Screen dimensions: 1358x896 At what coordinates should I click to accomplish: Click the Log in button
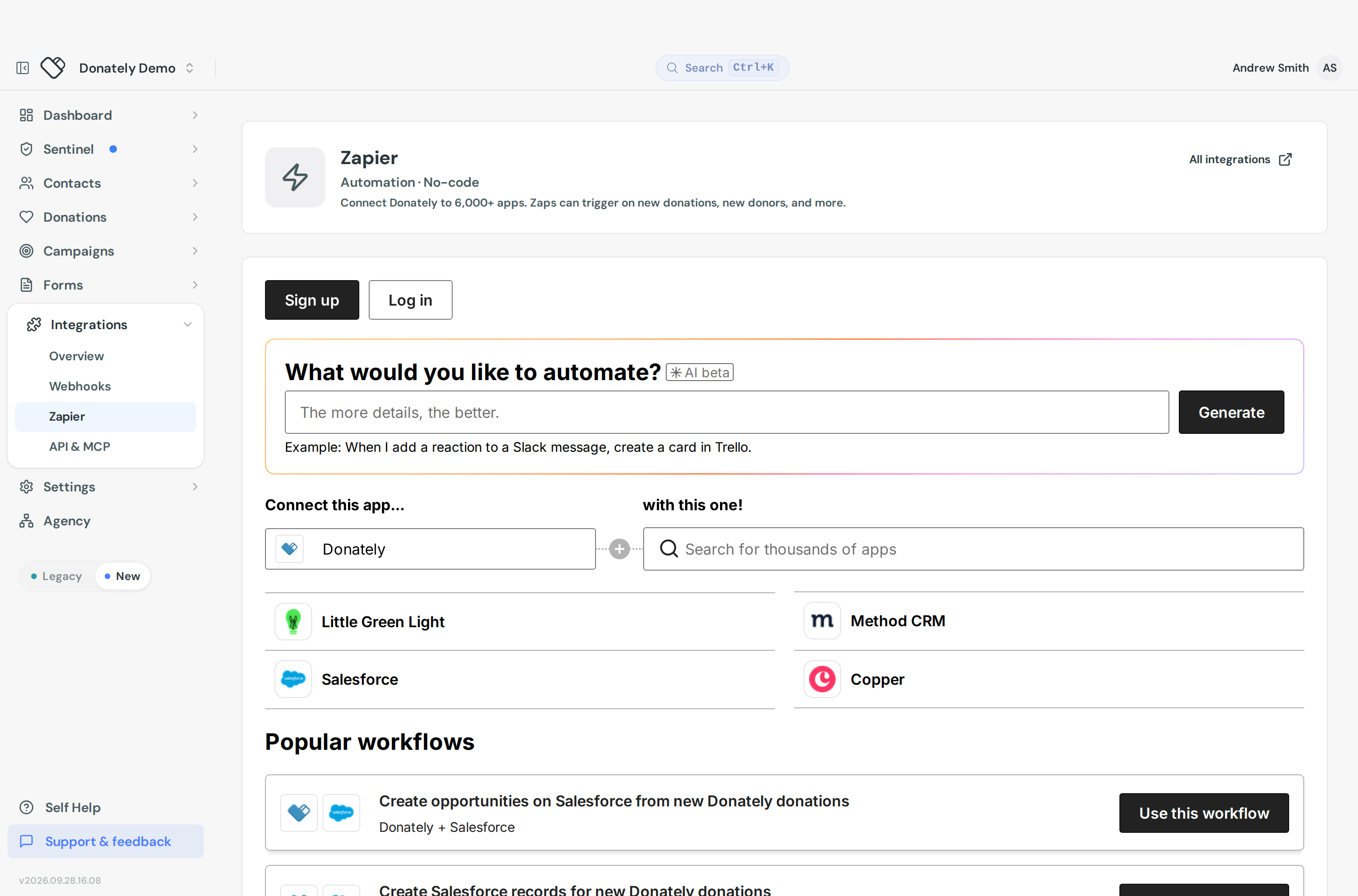[x=410, y=300]
